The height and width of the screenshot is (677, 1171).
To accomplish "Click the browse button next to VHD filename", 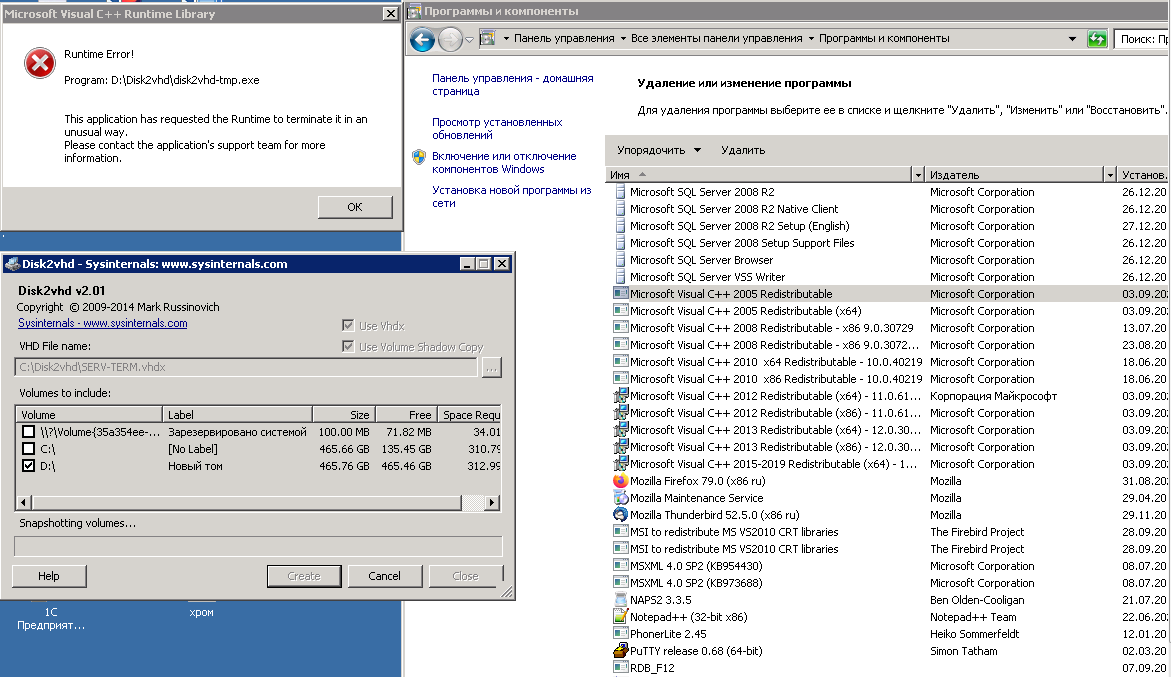I will [x=491, y=367].
